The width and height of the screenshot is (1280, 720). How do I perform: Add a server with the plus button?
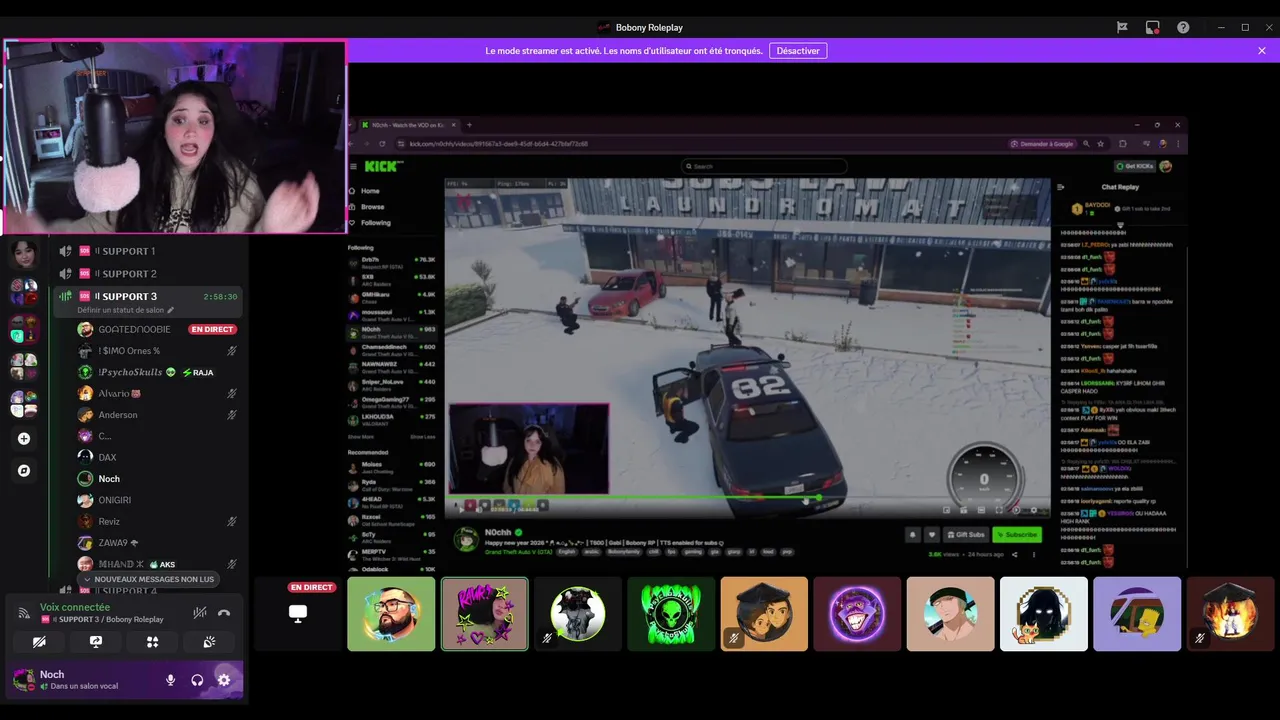point(24,438)
